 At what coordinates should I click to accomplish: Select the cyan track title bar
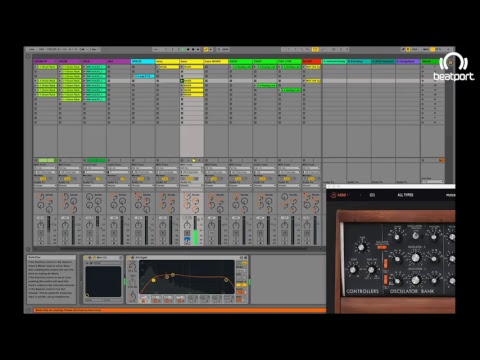point(143,62)
